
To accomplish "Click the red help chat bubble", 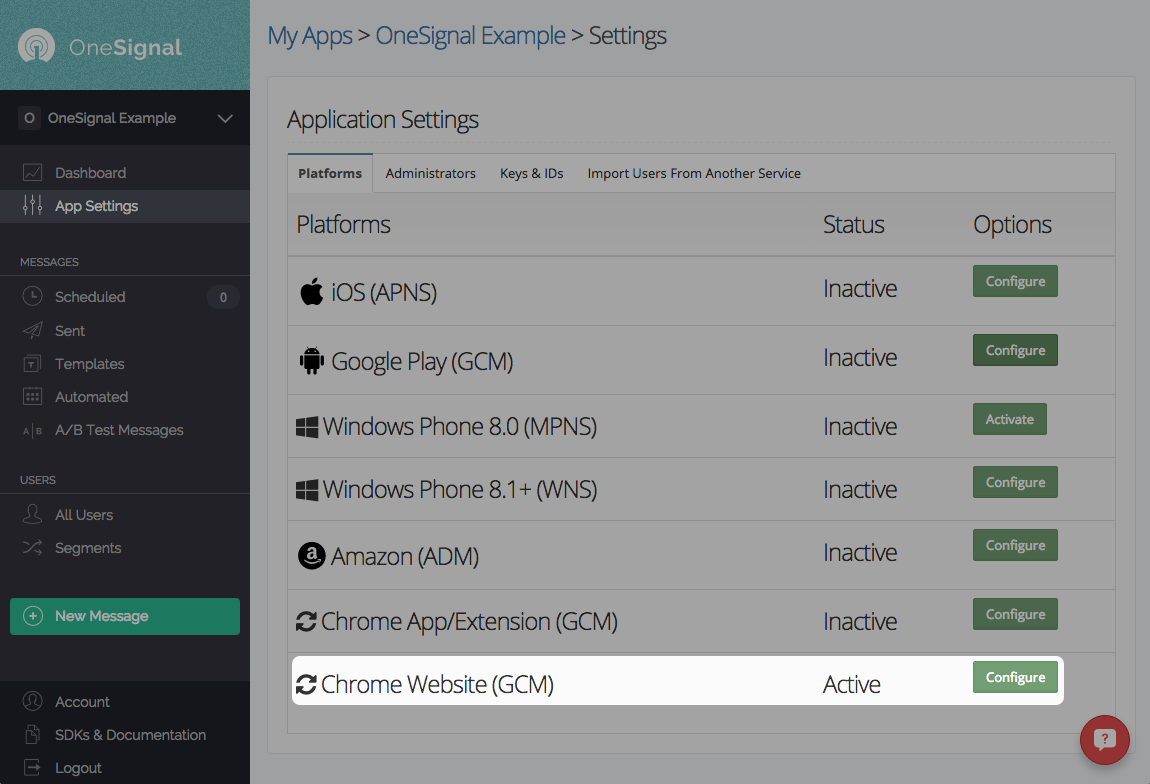I will pos(1105,740).
